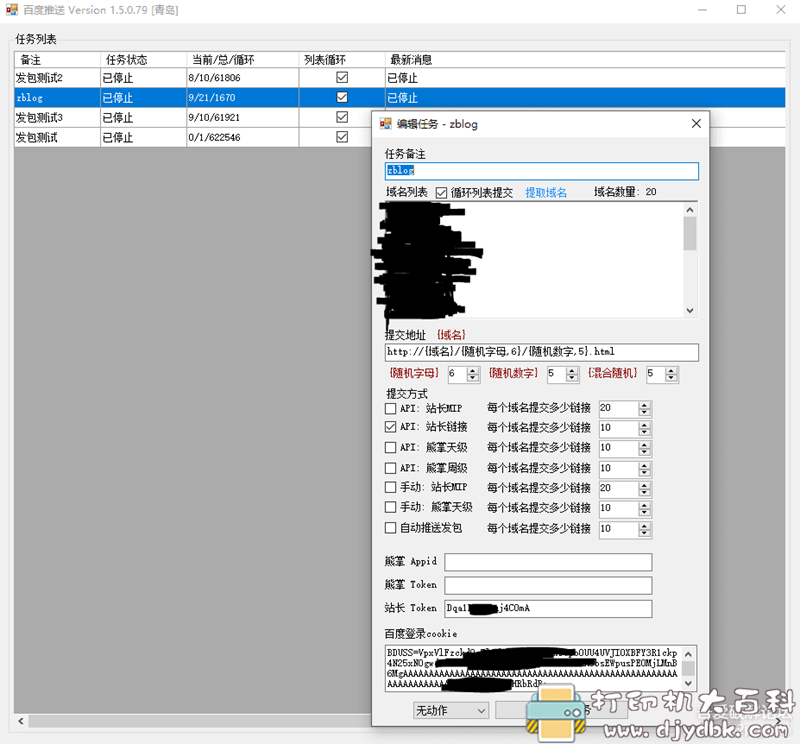Focus the 熊掌 Appid input field
Image resolution: width=800 pixels, height=744 pixels.
[x=548, y=562]
